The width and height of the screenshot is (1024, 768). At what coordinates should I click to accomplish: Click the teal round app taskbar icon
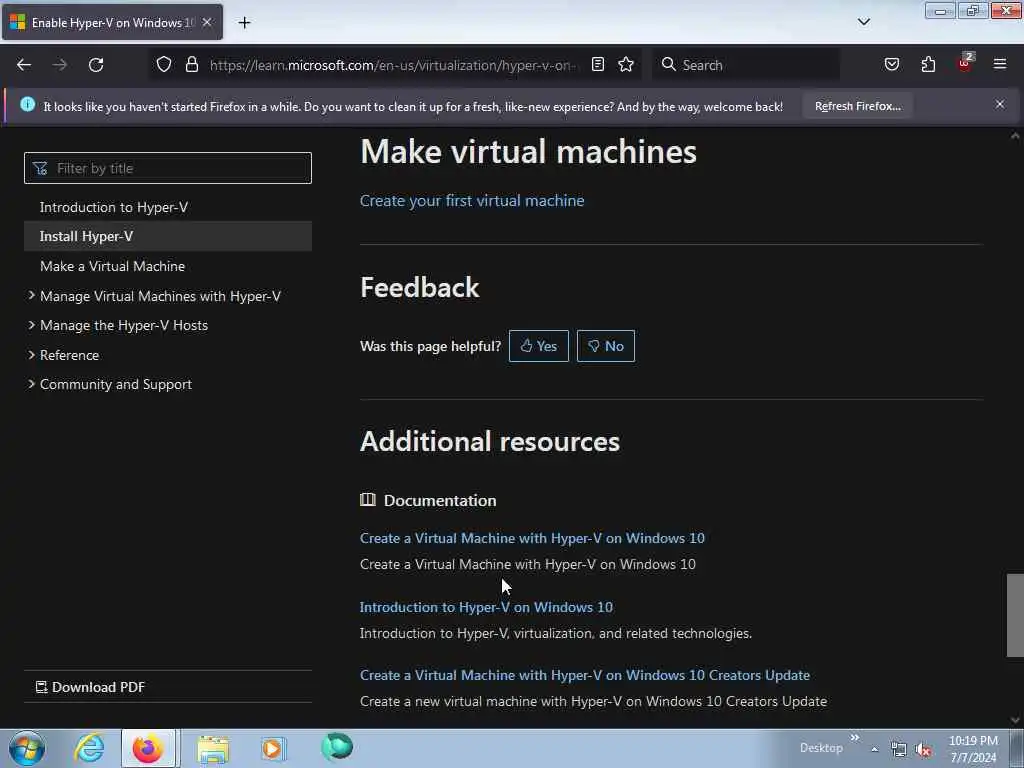click(337, 746)
